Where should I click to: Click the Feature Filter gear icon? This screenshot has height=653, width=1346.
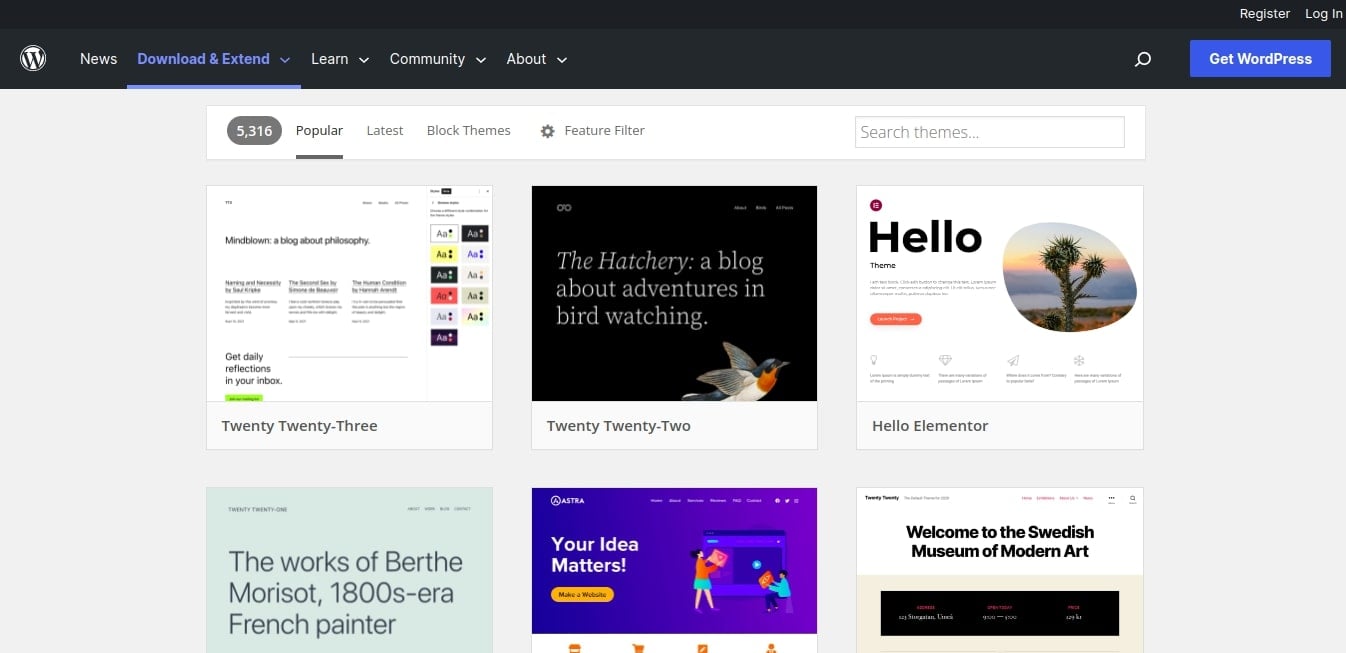click(x=547, y=131)
